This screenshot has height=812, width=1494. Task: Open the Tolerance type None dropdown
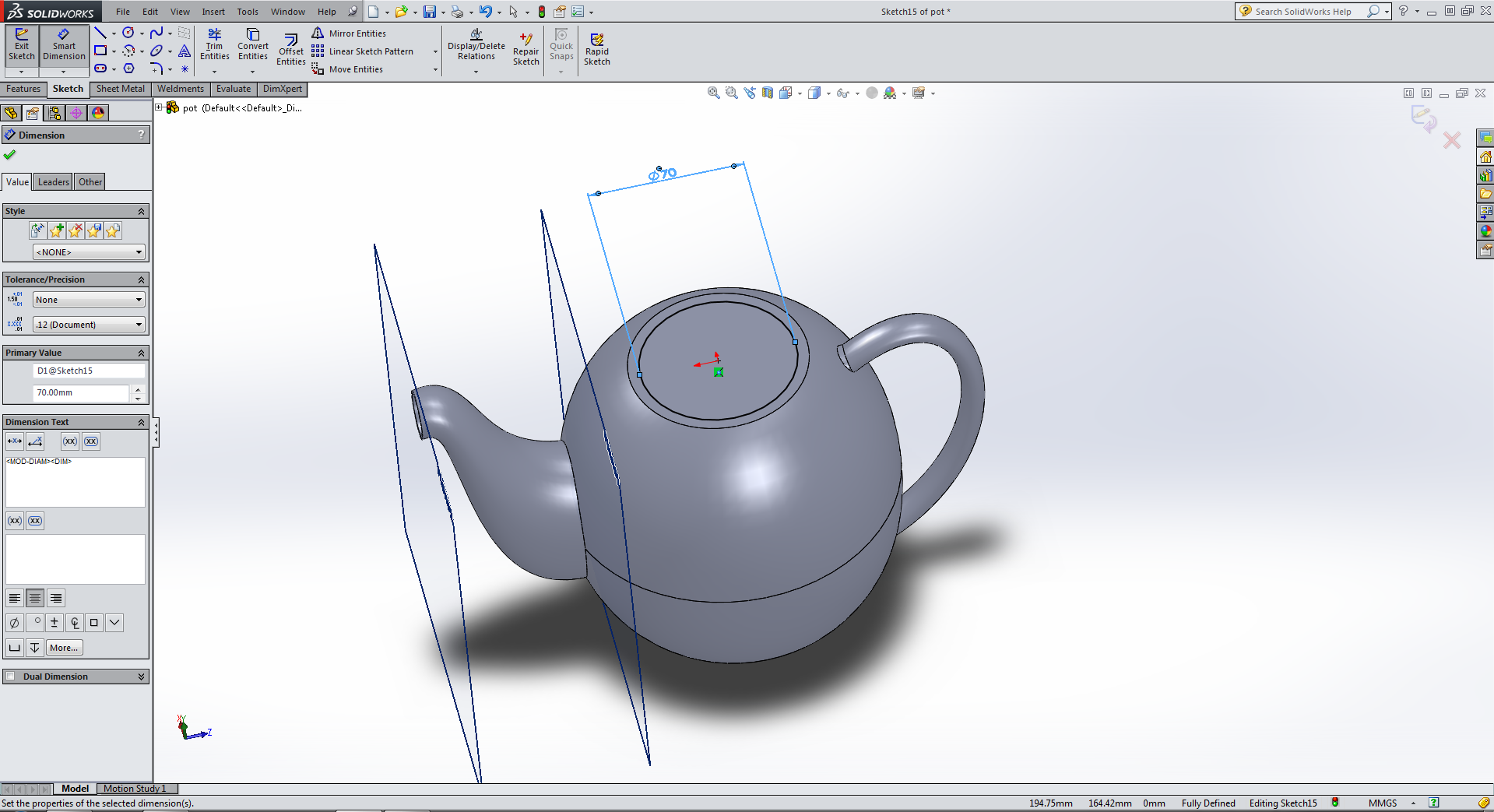coord(89,300)
